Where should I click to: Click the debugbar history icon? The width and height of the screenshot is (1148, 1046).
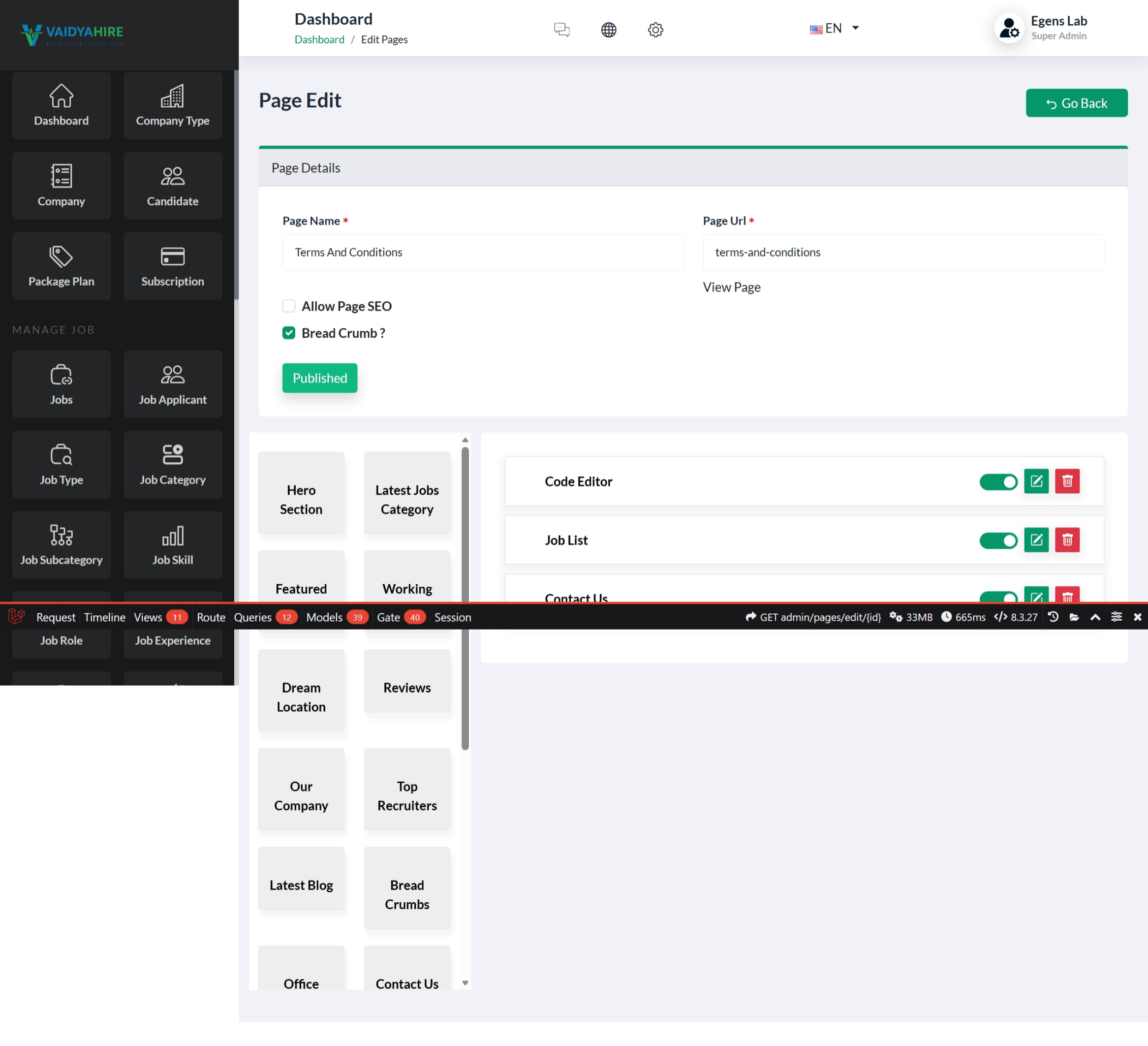tap(1053, 617)
